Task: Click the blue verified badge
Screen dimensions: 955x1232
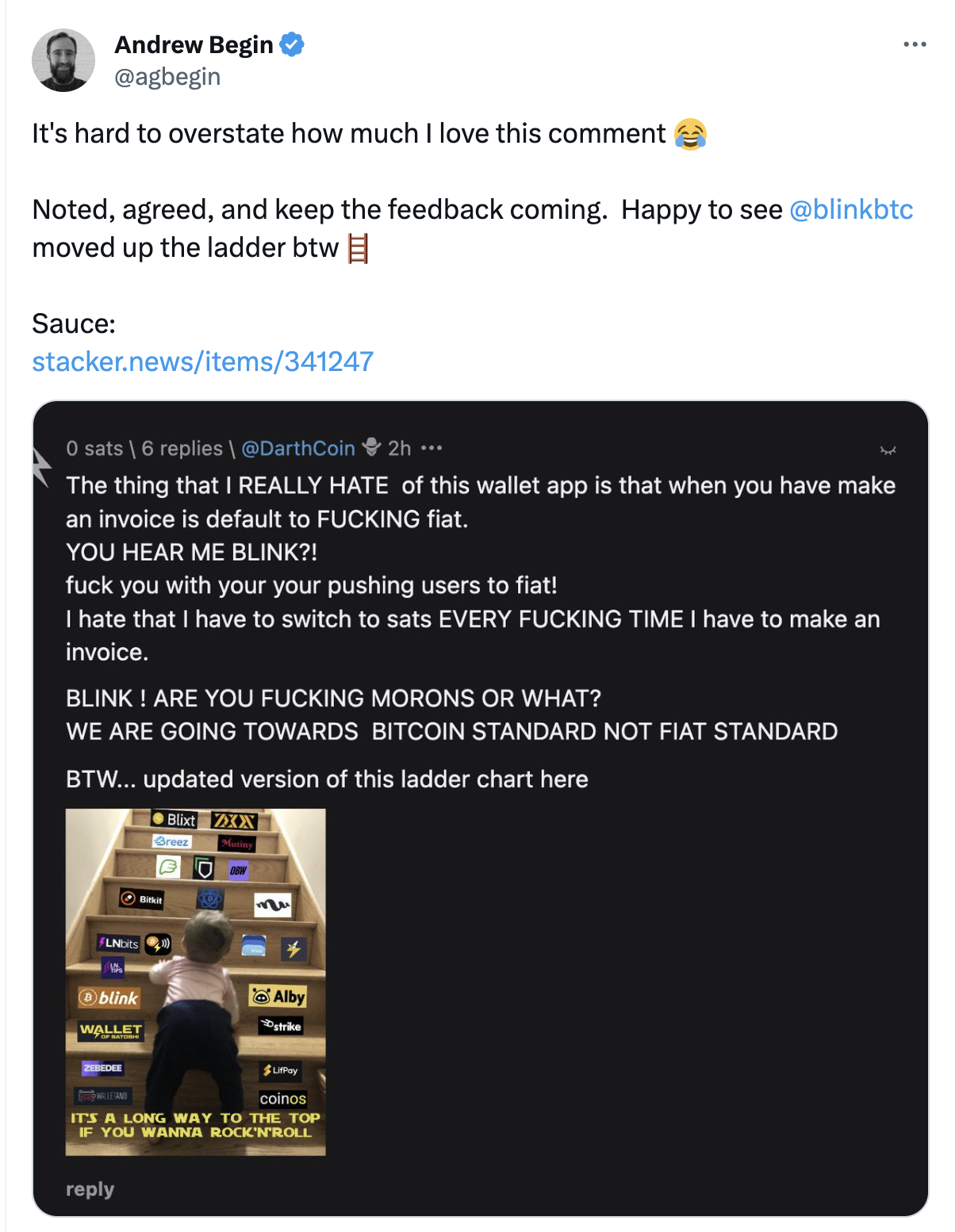Action: pyautogui.click(x=293, y=44)
